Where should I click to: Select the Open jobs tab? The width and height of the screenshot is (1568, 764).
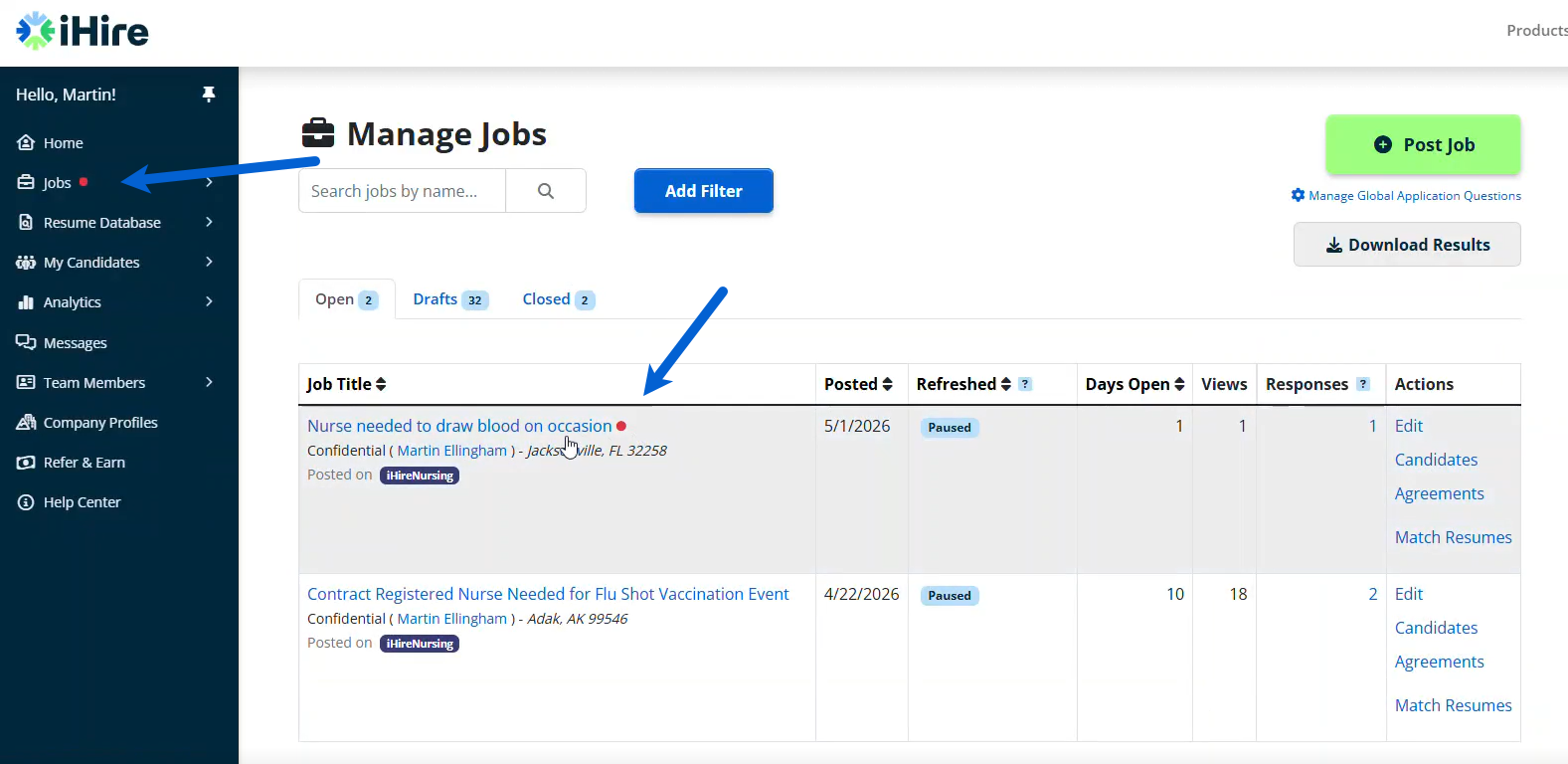[346, 299]
